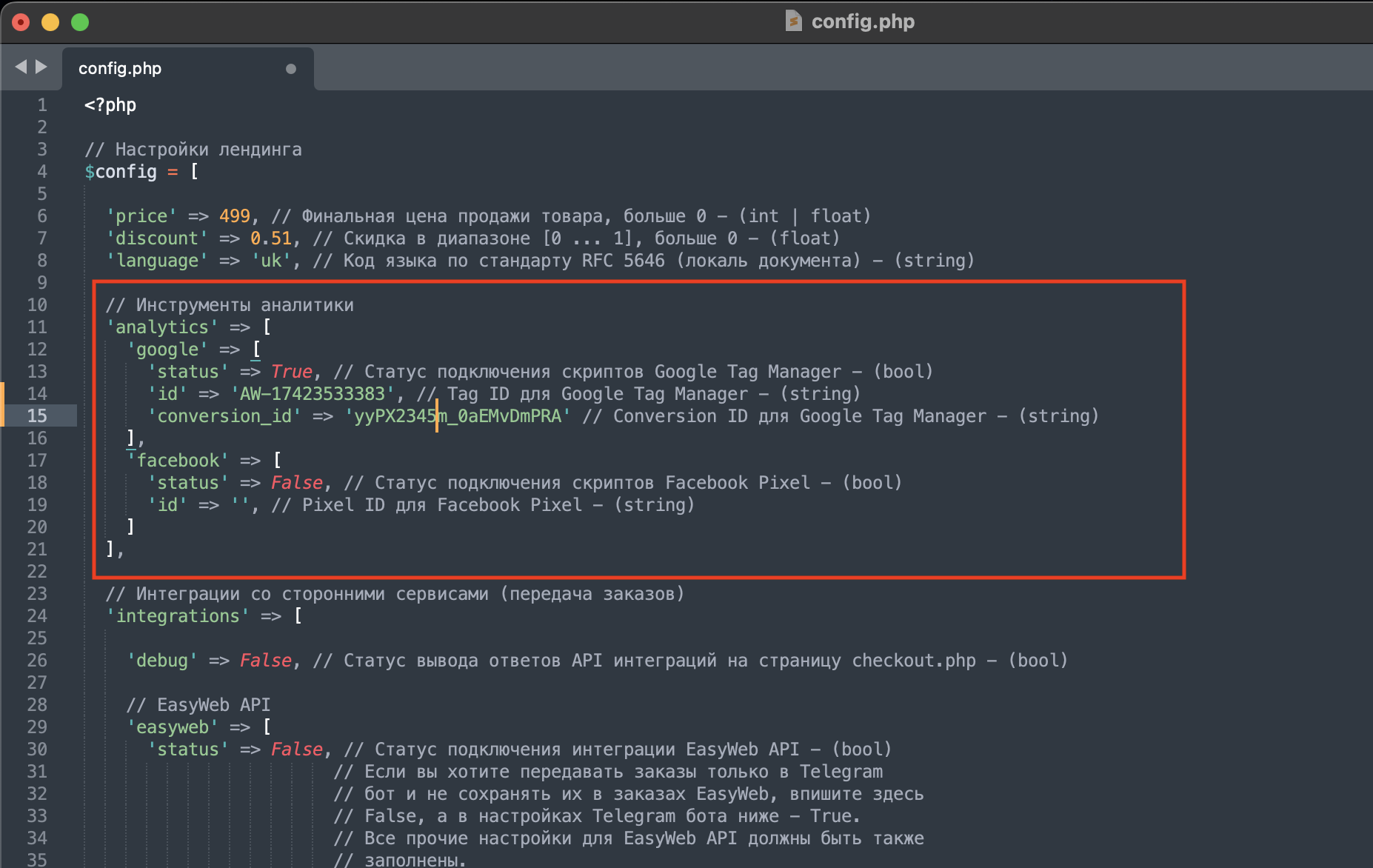Click the 'Интеграции со сторонними сервисами' comment

(395, 594)
